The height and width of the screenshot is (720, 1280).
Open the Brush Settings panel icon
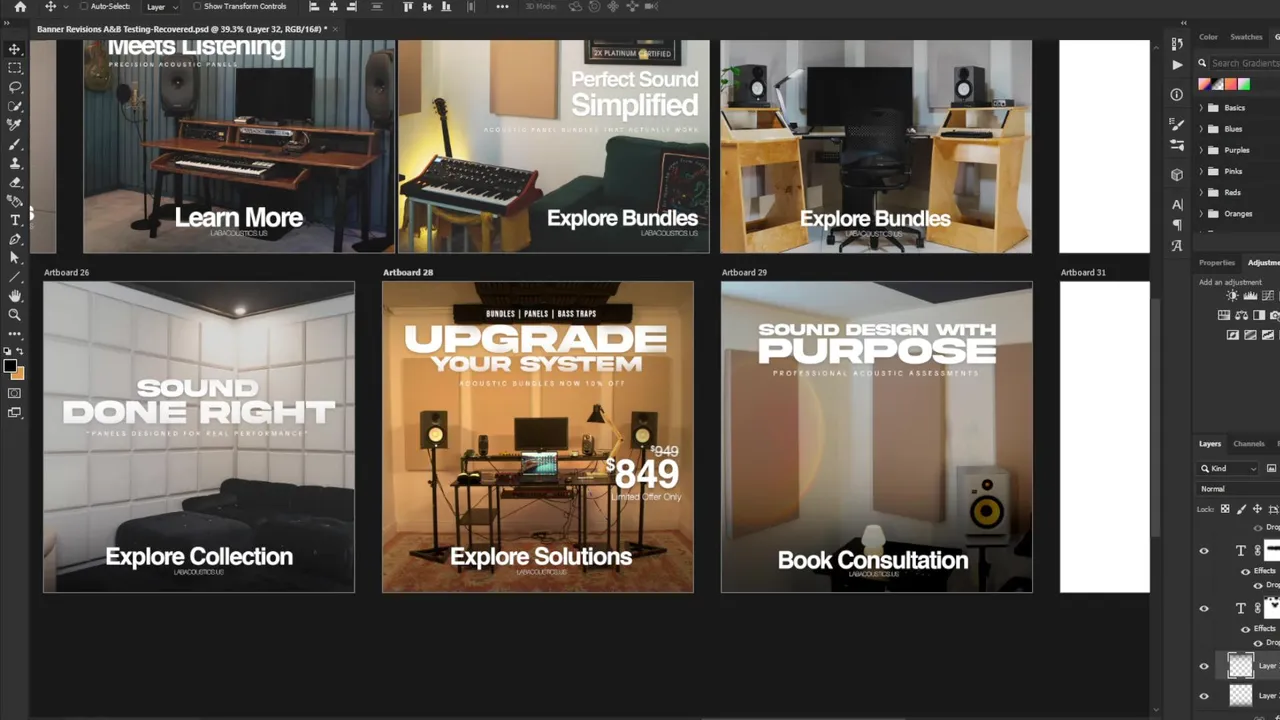pyautogui.click(x=1177, y=124)
